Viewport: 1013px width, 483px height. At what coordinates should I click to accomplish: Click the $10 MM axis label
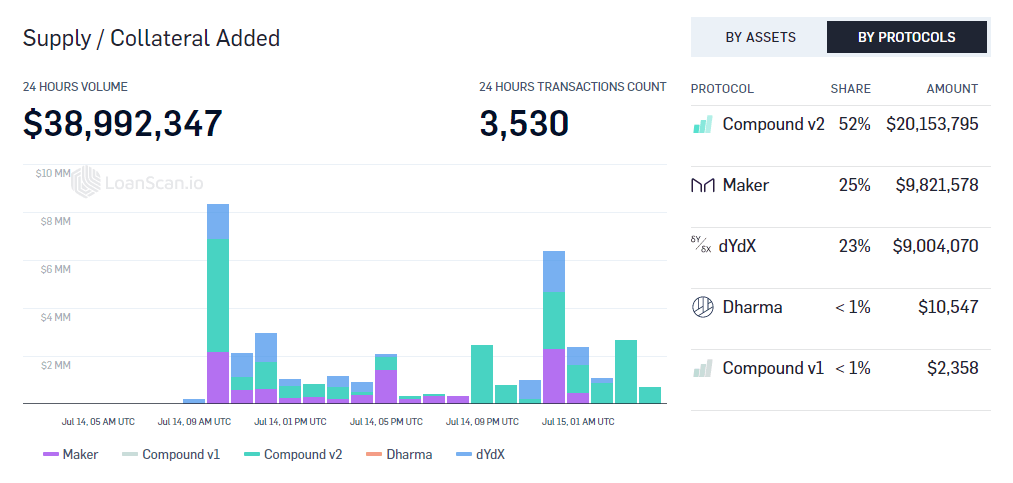pos(52,173)
